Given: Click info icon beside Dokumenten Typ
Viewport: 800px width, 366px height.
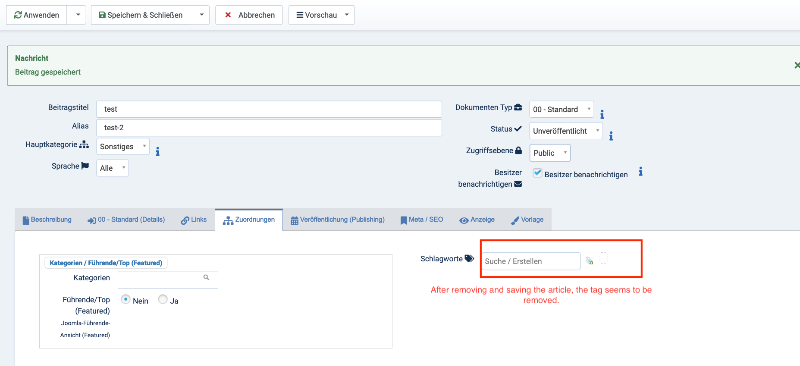Looking at the screenshot, I should tap(602, 114).
